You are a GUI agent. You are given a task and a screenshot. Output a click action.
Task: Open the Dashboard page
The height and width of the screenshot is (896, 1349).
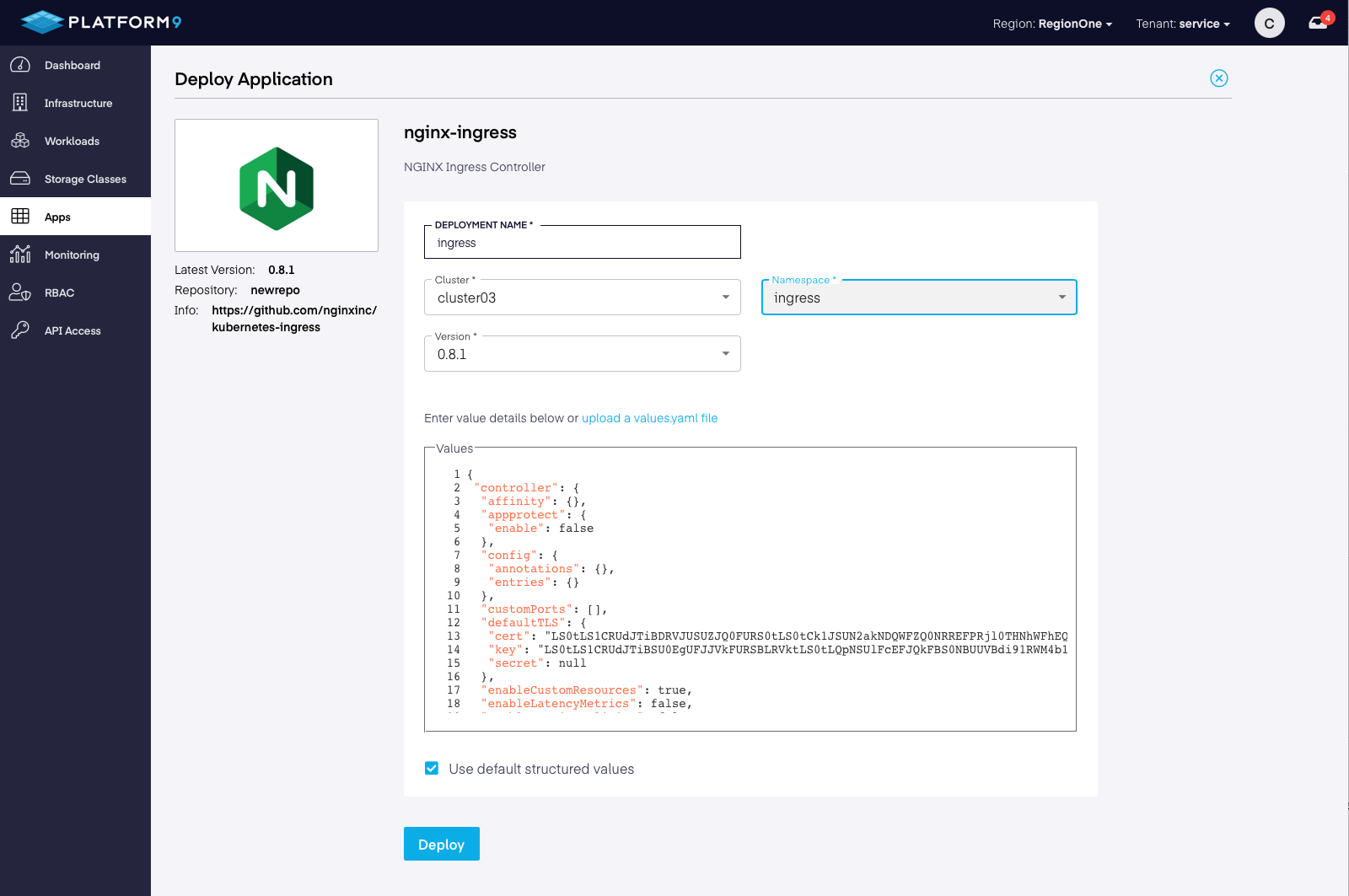pos(72,65)
